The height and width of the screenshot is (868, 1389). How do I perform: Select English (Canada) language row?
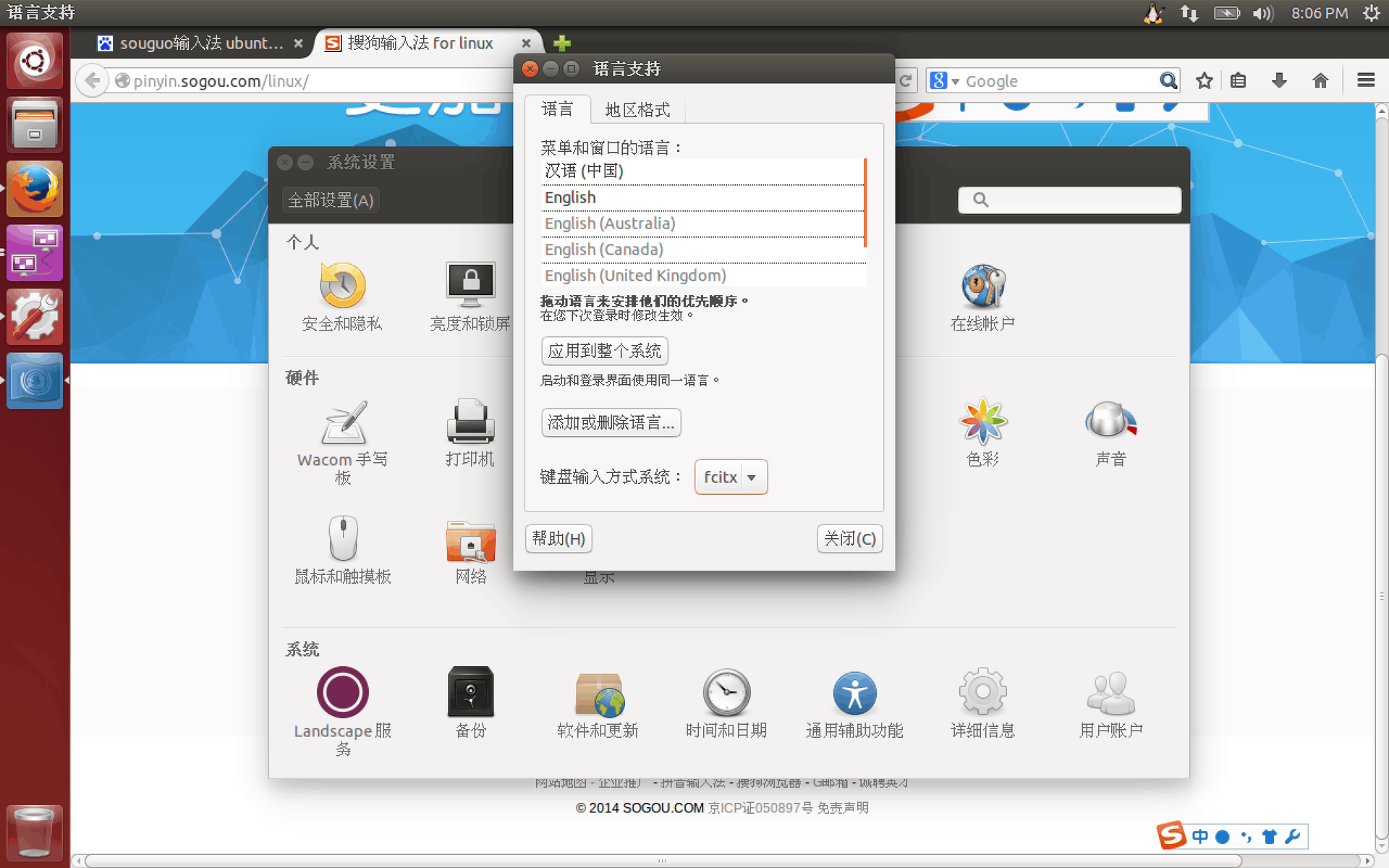[x=702, y=250]
